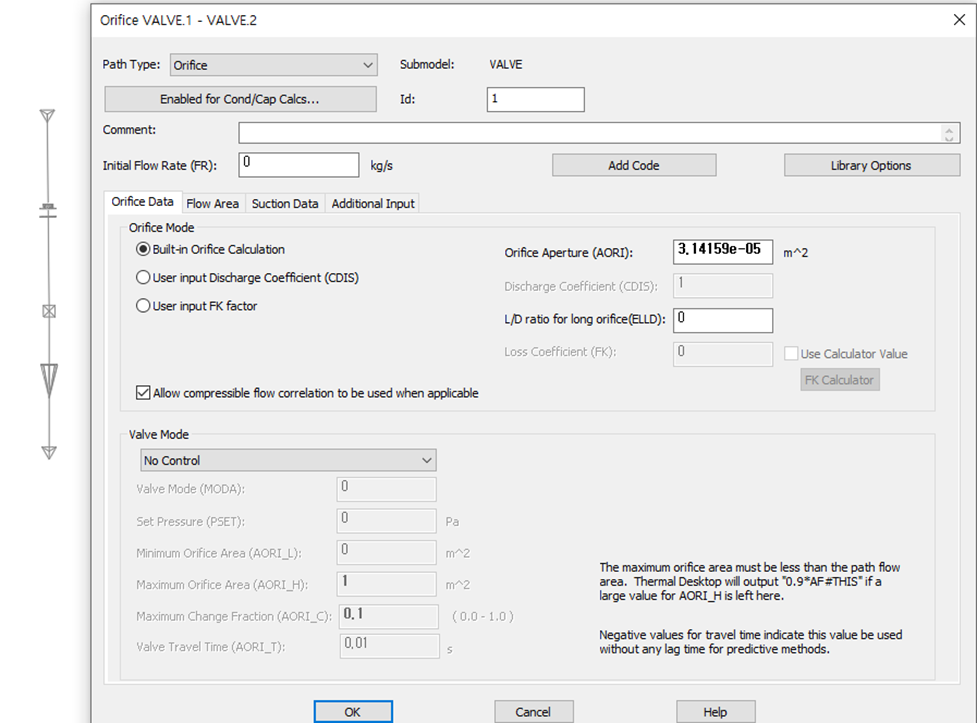Click the Orifice Aperture (AORI) value field
The width and height of the screenshot is (977, 723).
tap(723, 252)
